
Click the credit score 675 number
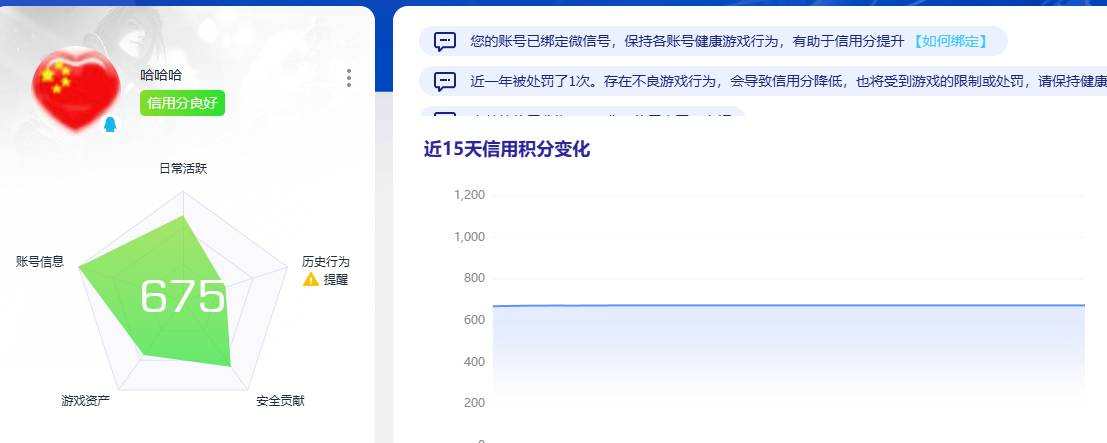tap(183, 296)
